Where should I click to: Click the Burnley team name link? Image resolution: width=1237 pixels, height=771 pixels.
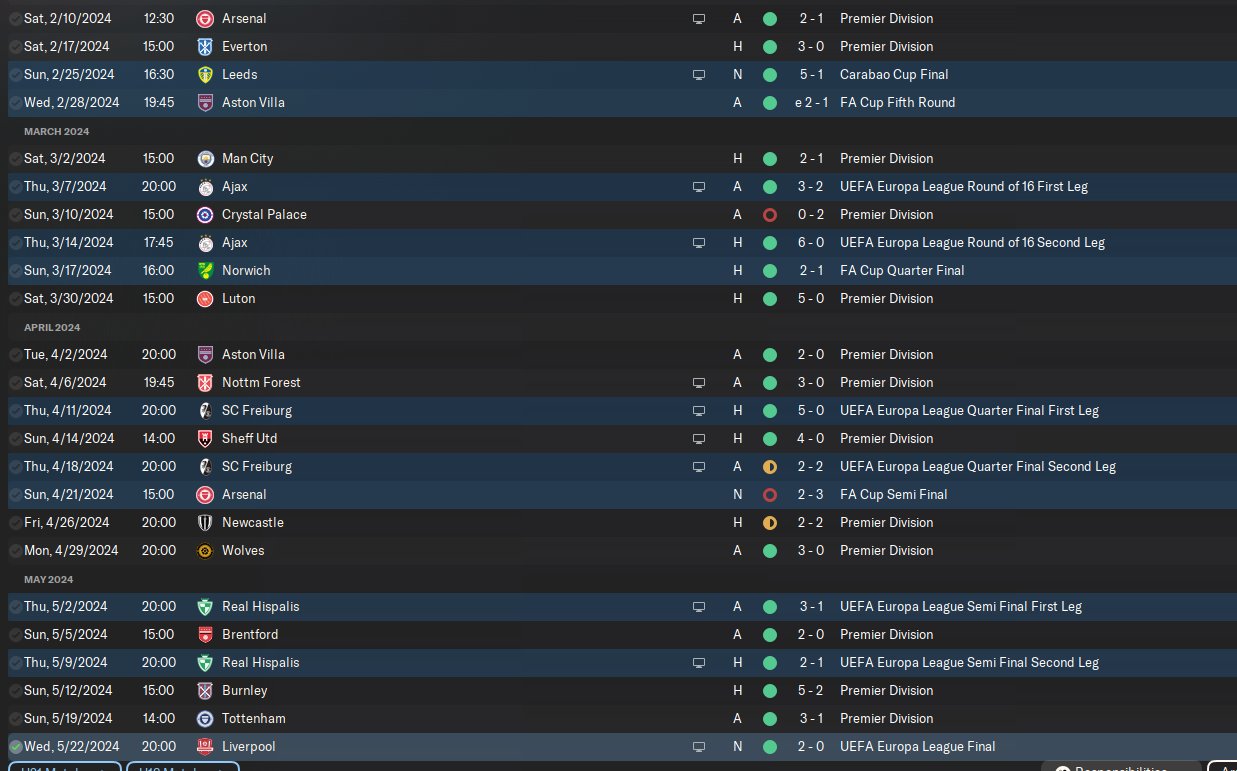pos(245,690)
